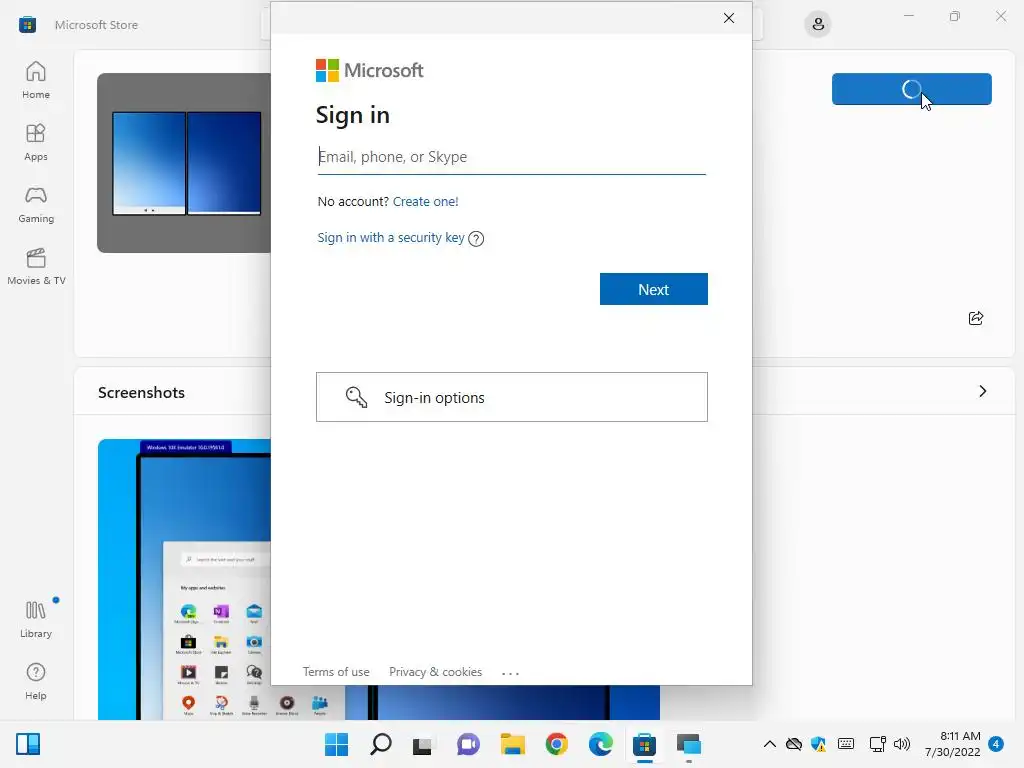The width and height of the screenshot is (1024, 768).
Task: Click Microsoft Store icon on taskbar
Action: coord(644,744)
